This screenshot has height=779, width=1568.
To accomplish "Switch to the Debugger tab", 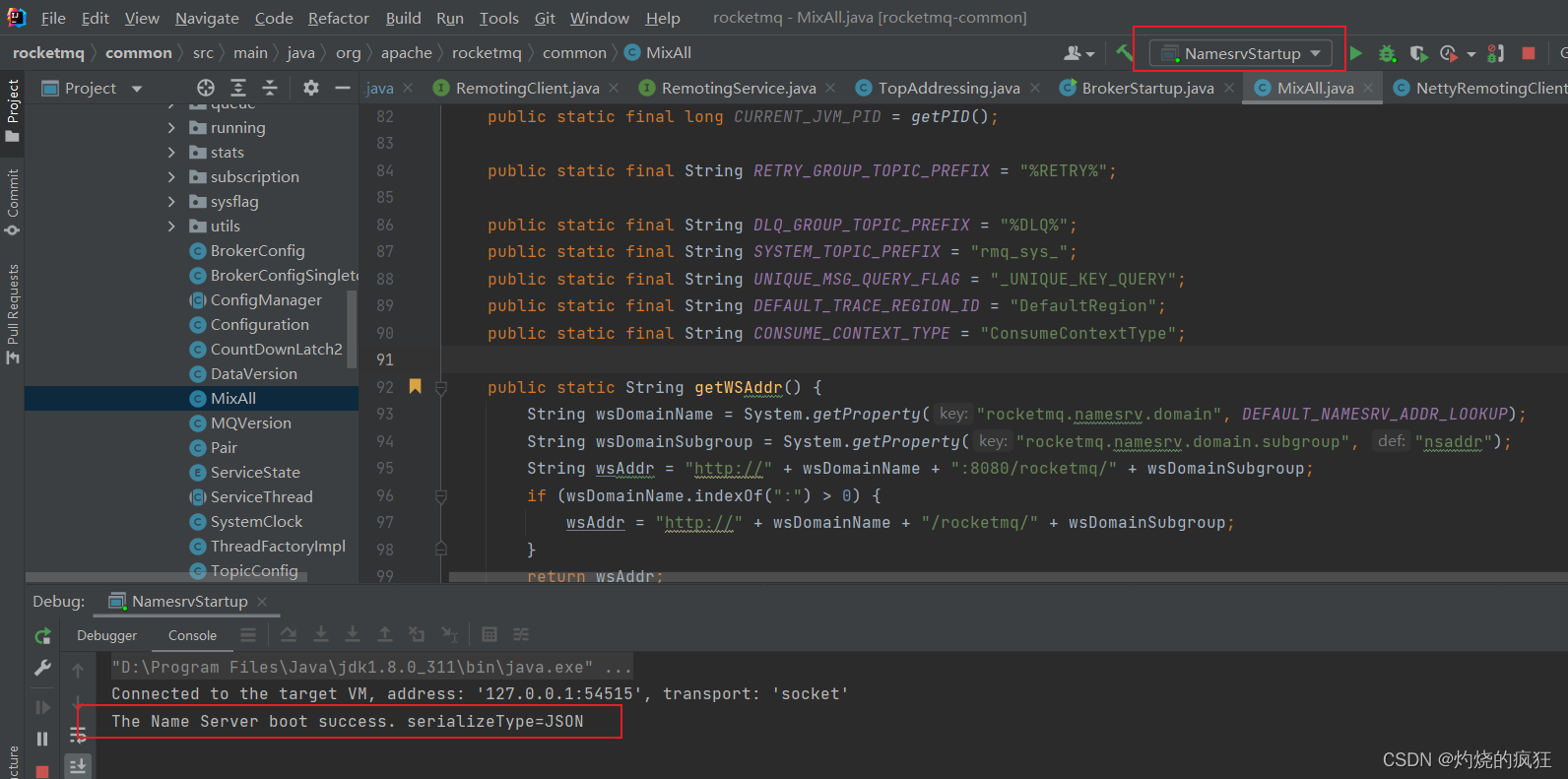I will (x=106, y=635).
